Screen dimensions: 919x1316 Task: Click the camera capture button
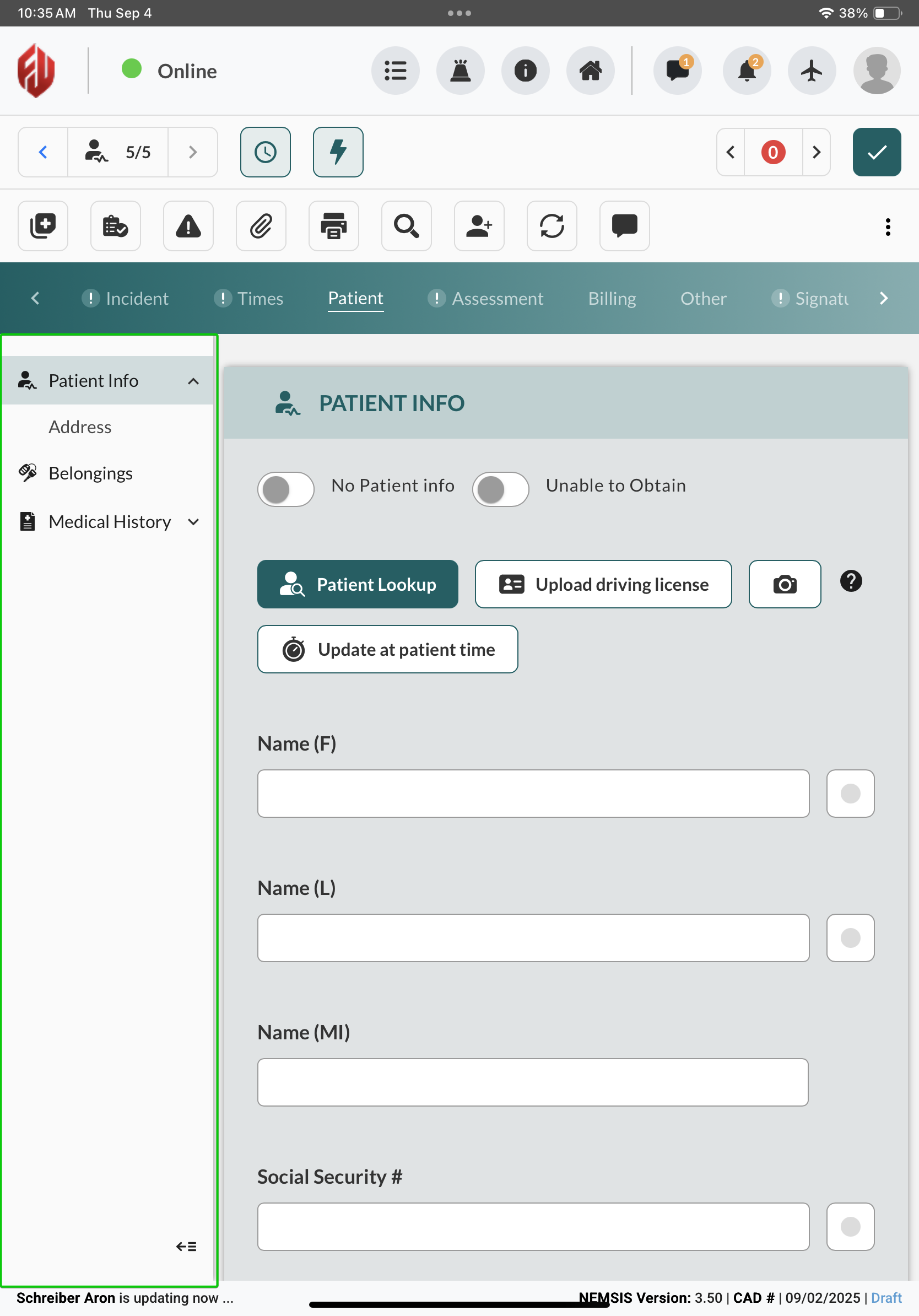pyautogui.click(x=784, y=584)
